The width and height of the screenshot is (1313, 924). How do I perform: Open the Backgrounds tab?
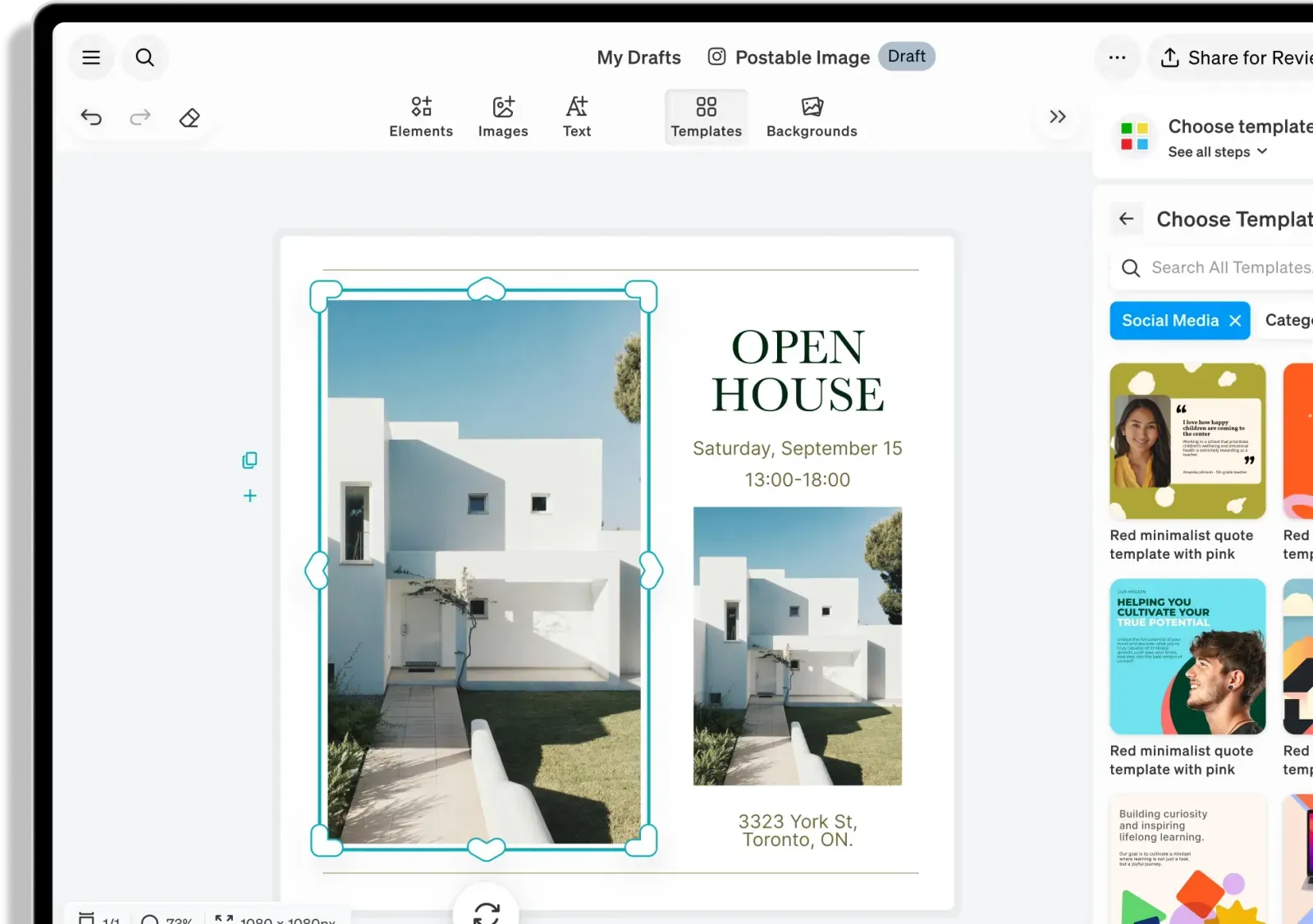click(x=812, y=117)
